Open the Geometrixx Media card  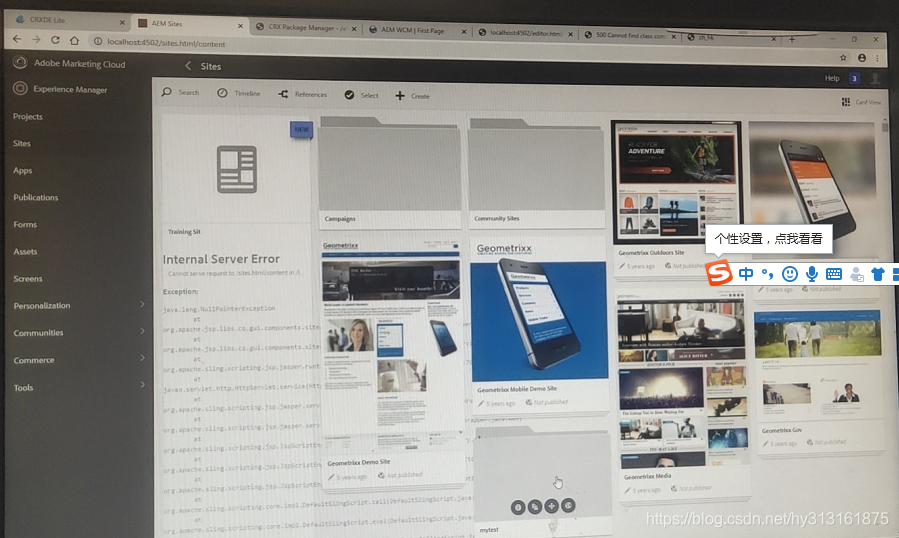(682, 395)
